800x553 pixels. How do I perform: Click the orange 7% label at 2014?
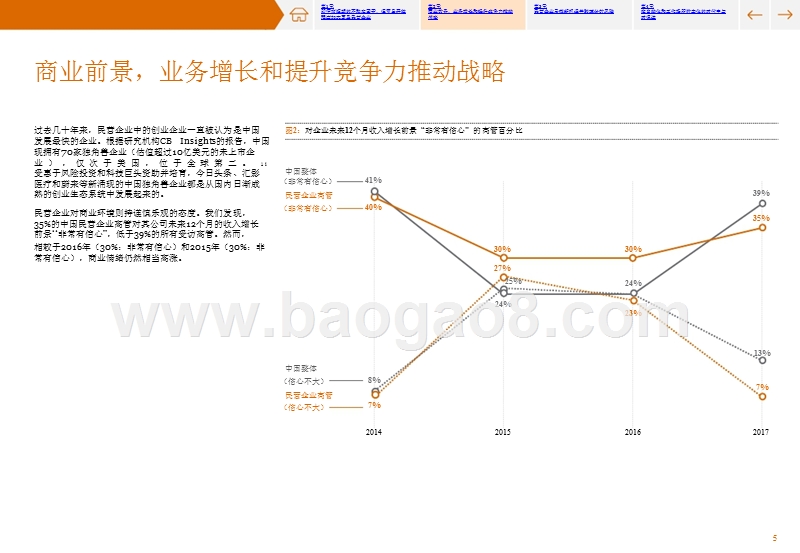[x=374, y=405]
